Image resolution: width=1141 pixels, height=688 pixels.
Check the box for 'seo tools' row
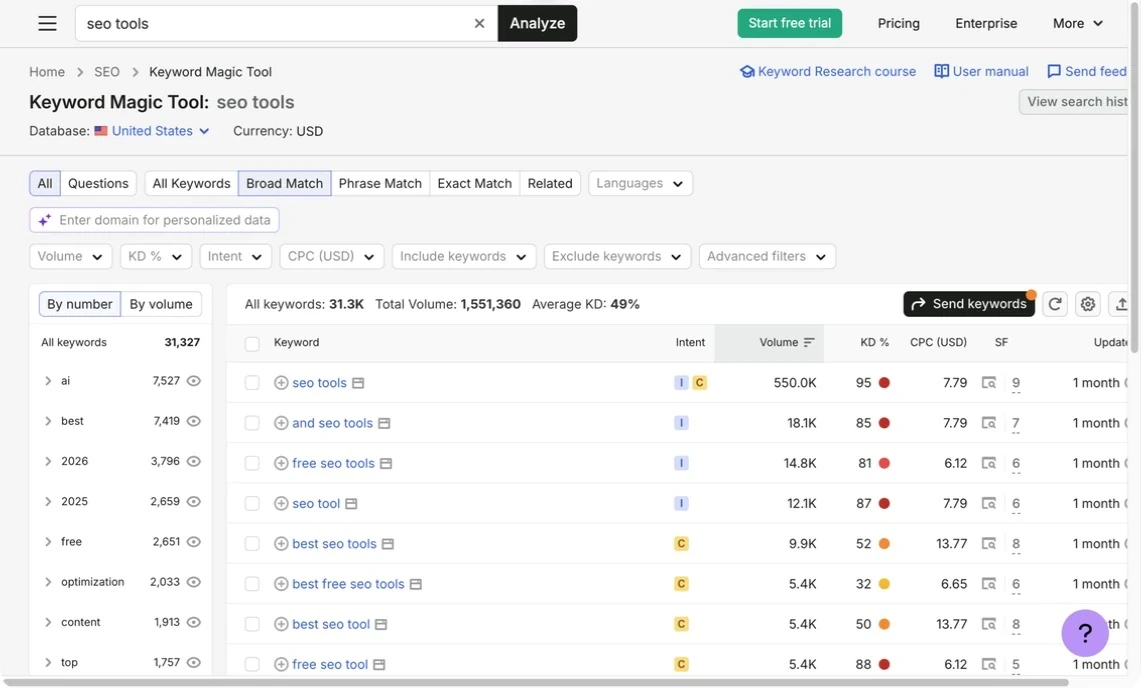[x=252, y=383]
